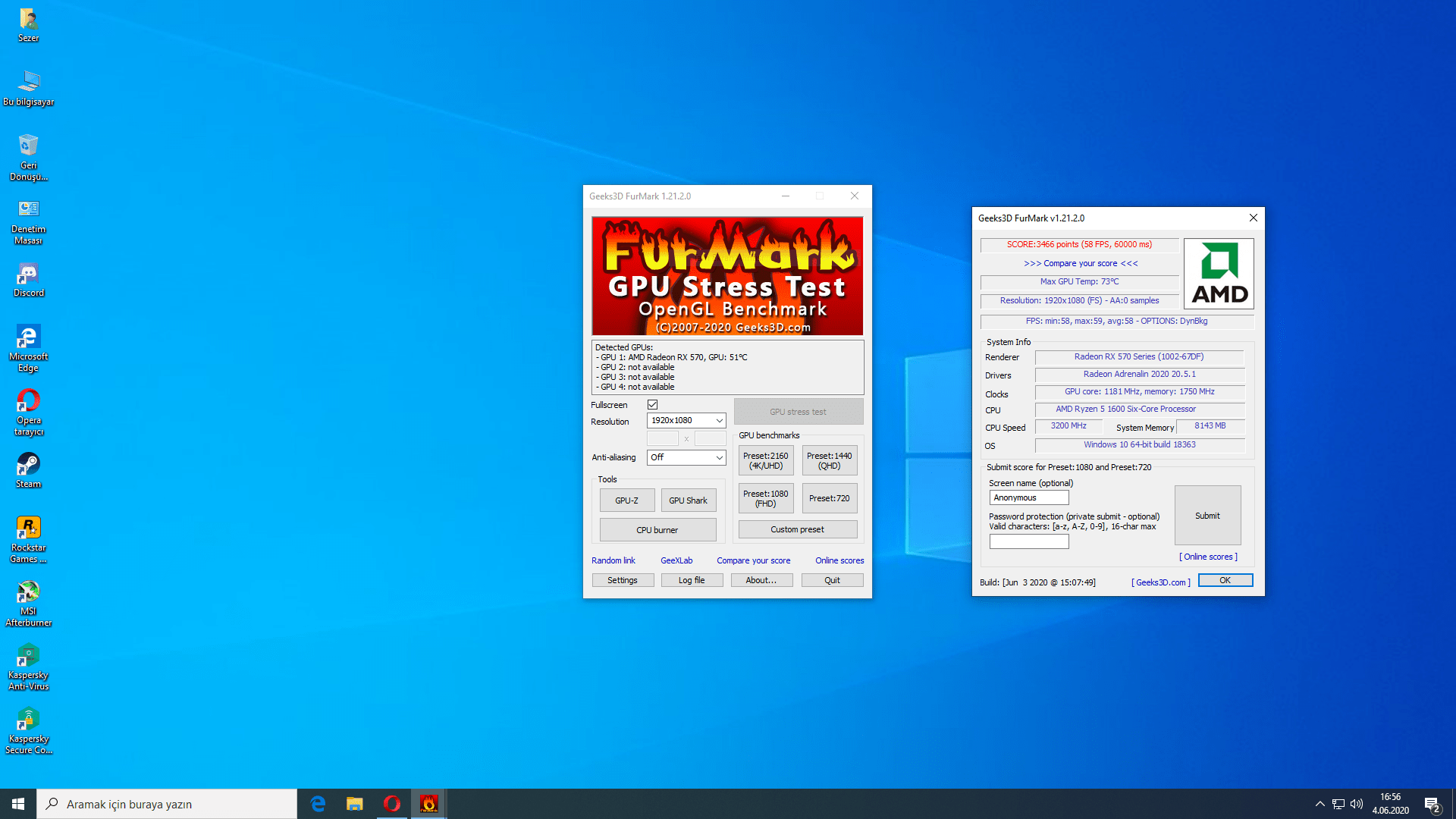Click the Screen name field containing Anonymous
Screen dimensions: 1456x819
[x=1028, y=497]
